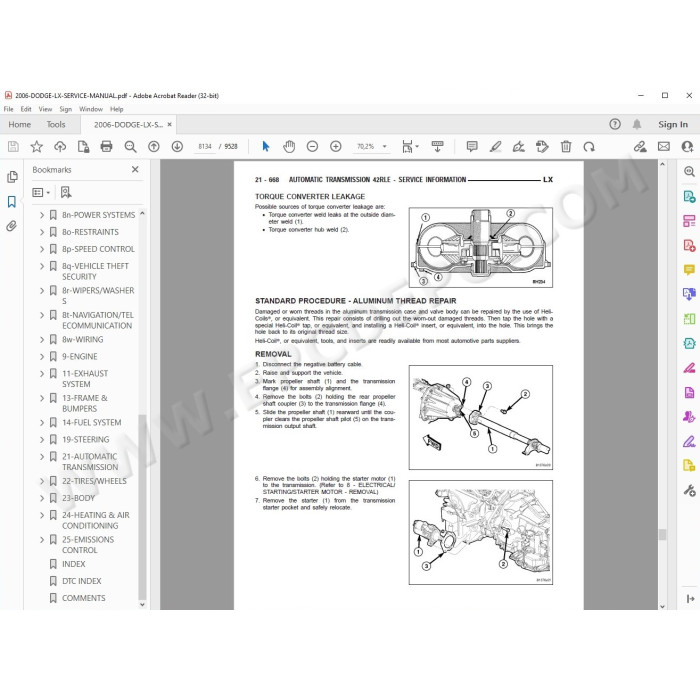
Task: Close the 2006-DODGE-LX-S document tab
Action: click(x=170, y=125)
